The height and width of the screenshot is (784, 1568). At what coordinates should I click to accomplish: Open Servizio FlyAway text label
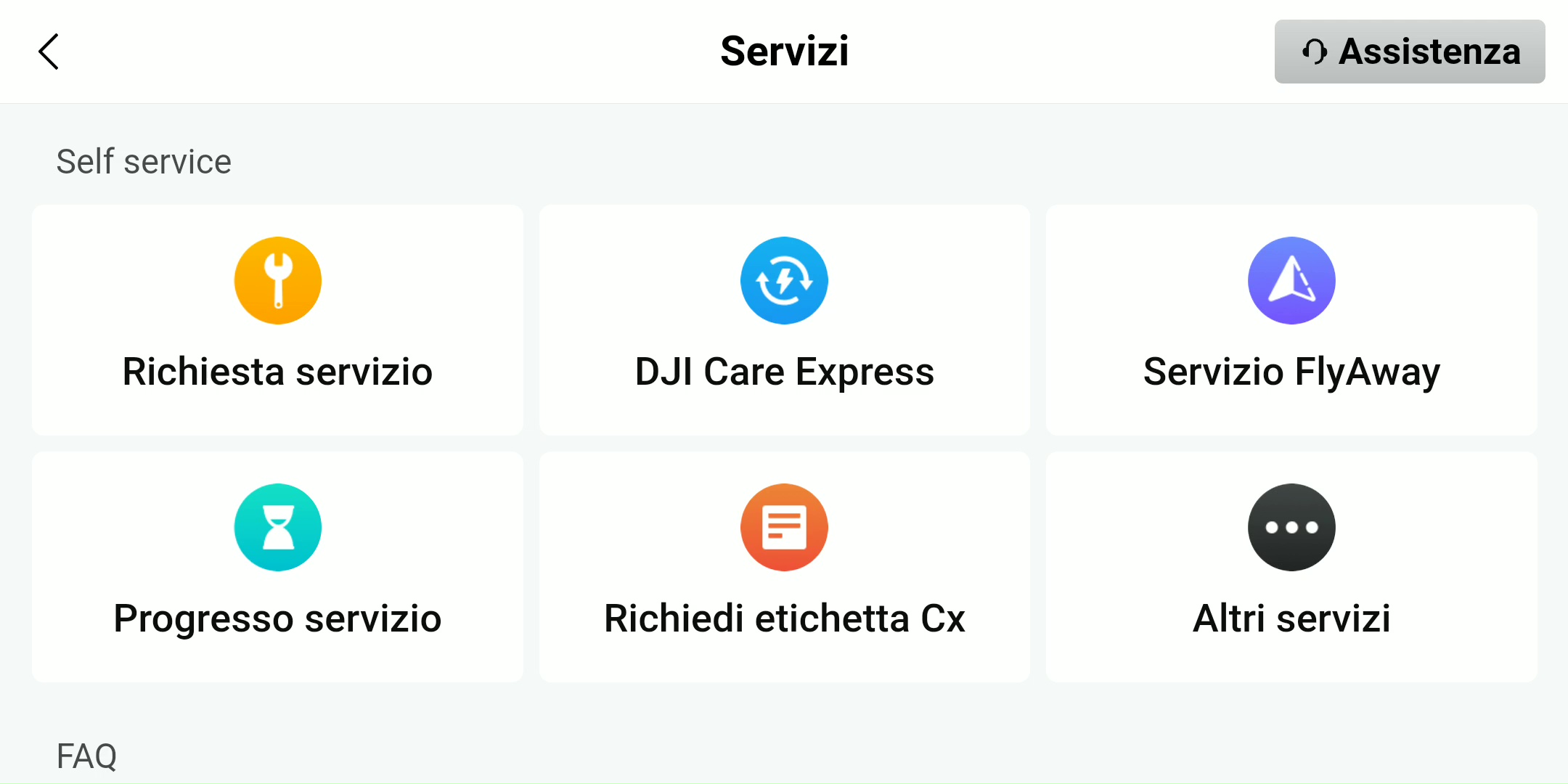point(1291,372)
